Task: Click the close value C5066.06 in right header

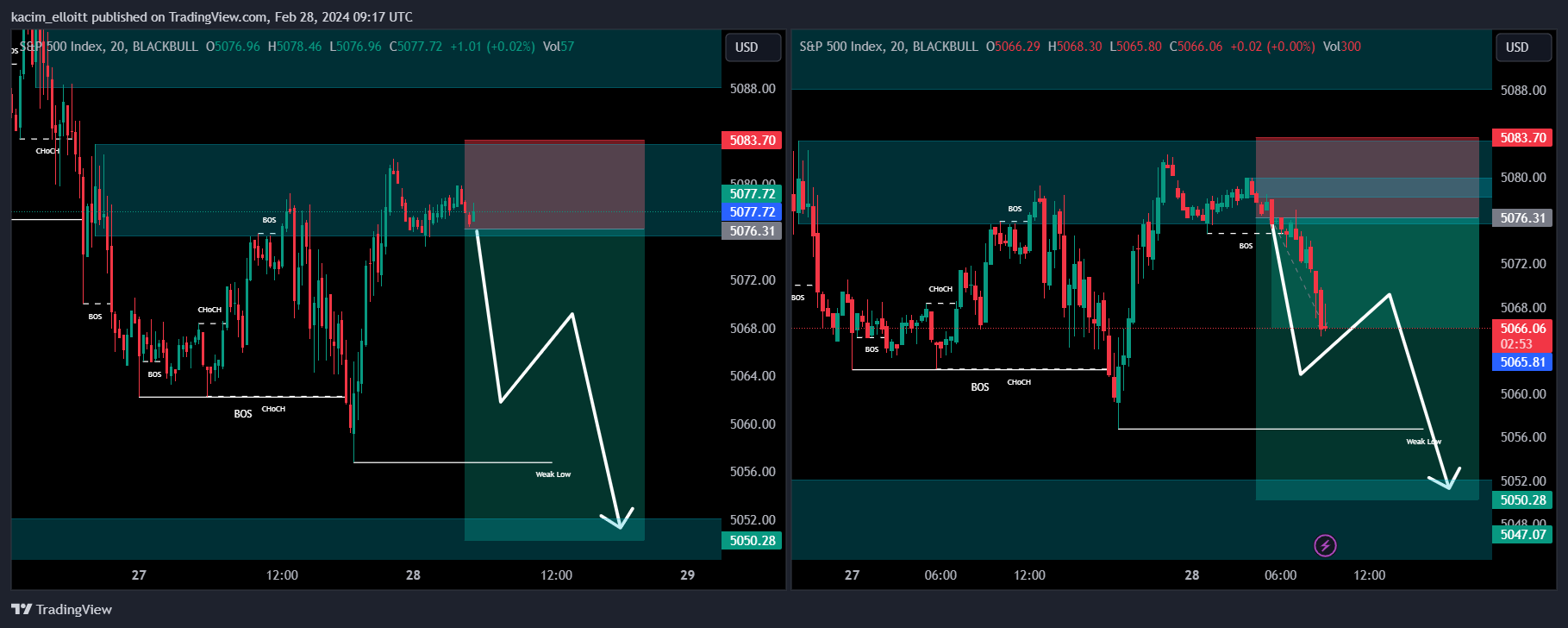Action: click(1196, 47)
